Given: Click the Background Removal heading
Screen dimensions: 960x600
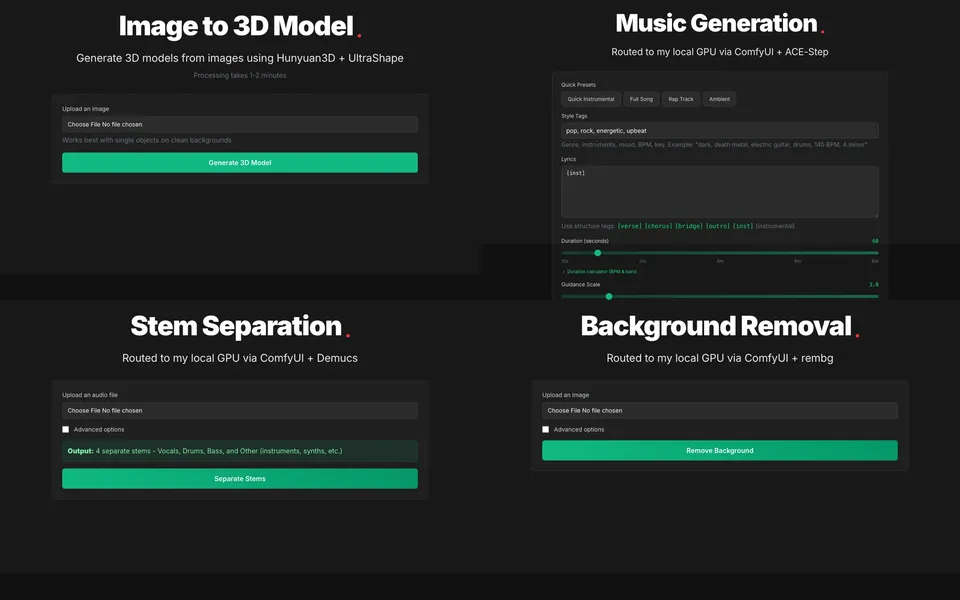Looking at the screenshot, I should pyautogui.click(x=716, y=326).
